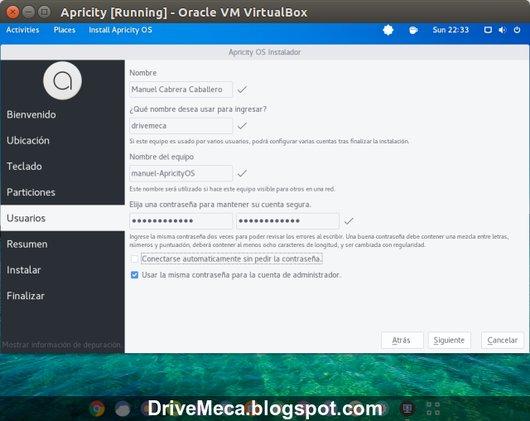Open Google Chrome from the dock

97,408
